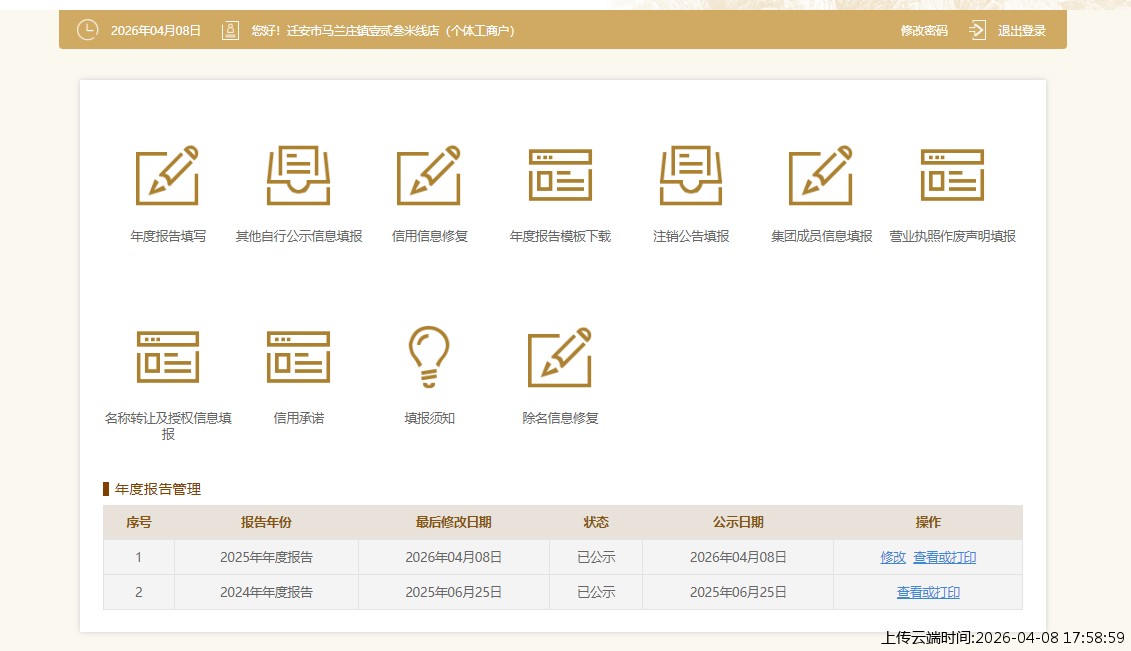Image resolution: width=1131 pixels, height=651 pixels.
Task: Click 退出登录 to log out
Action: click(1021, 31)
